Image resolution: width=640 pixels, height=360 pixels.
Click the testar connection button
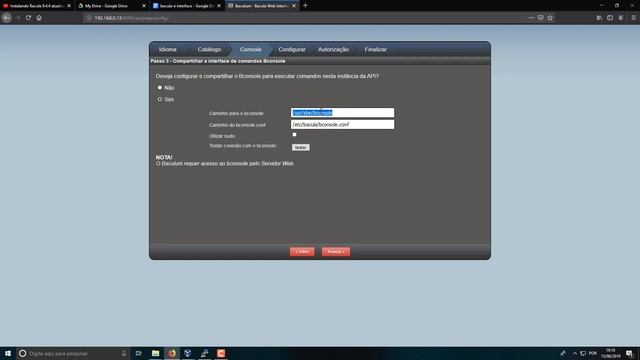pyautogui.click(x=301, y=147)
